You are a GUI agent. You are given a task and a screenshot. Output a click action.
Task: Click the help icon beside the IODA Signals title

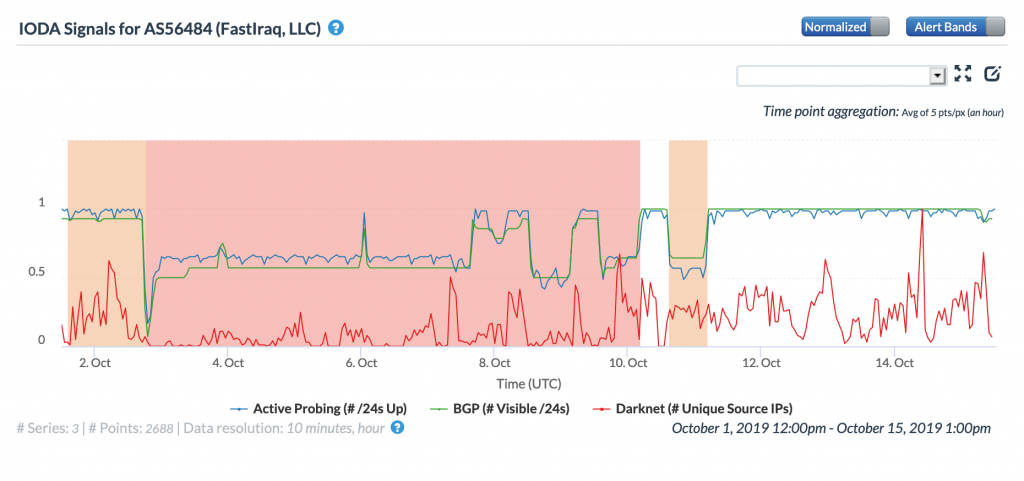tap(336, 28)
